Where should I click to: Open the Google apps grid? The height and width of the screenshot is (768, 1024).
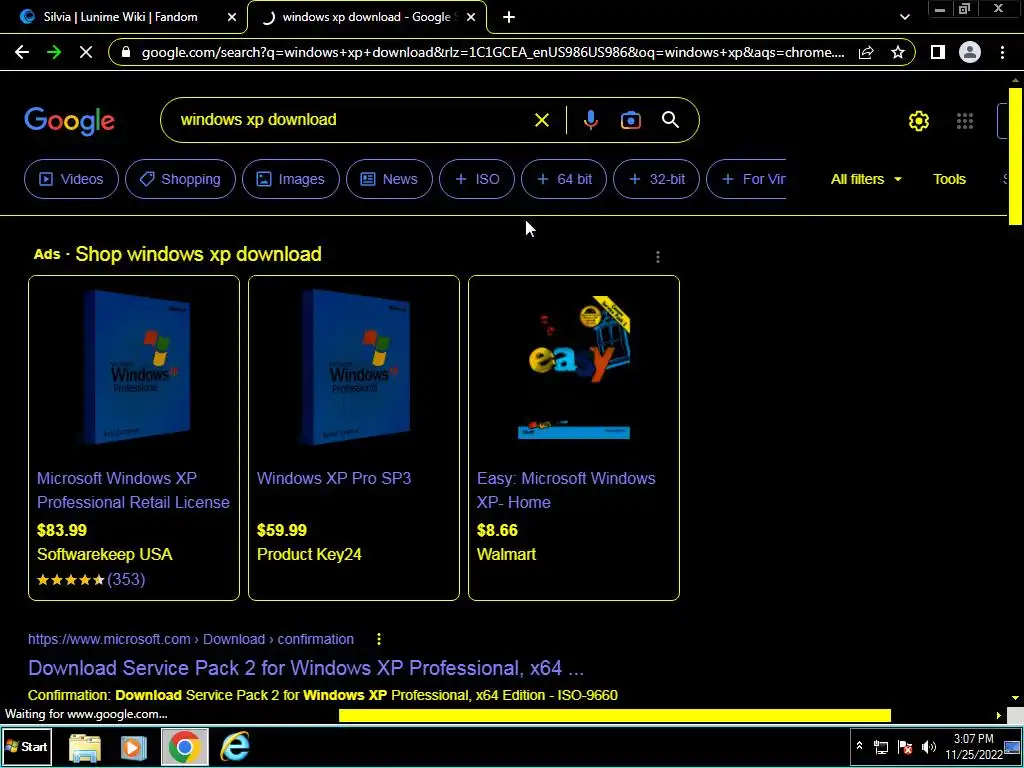[x=965, y=121]
